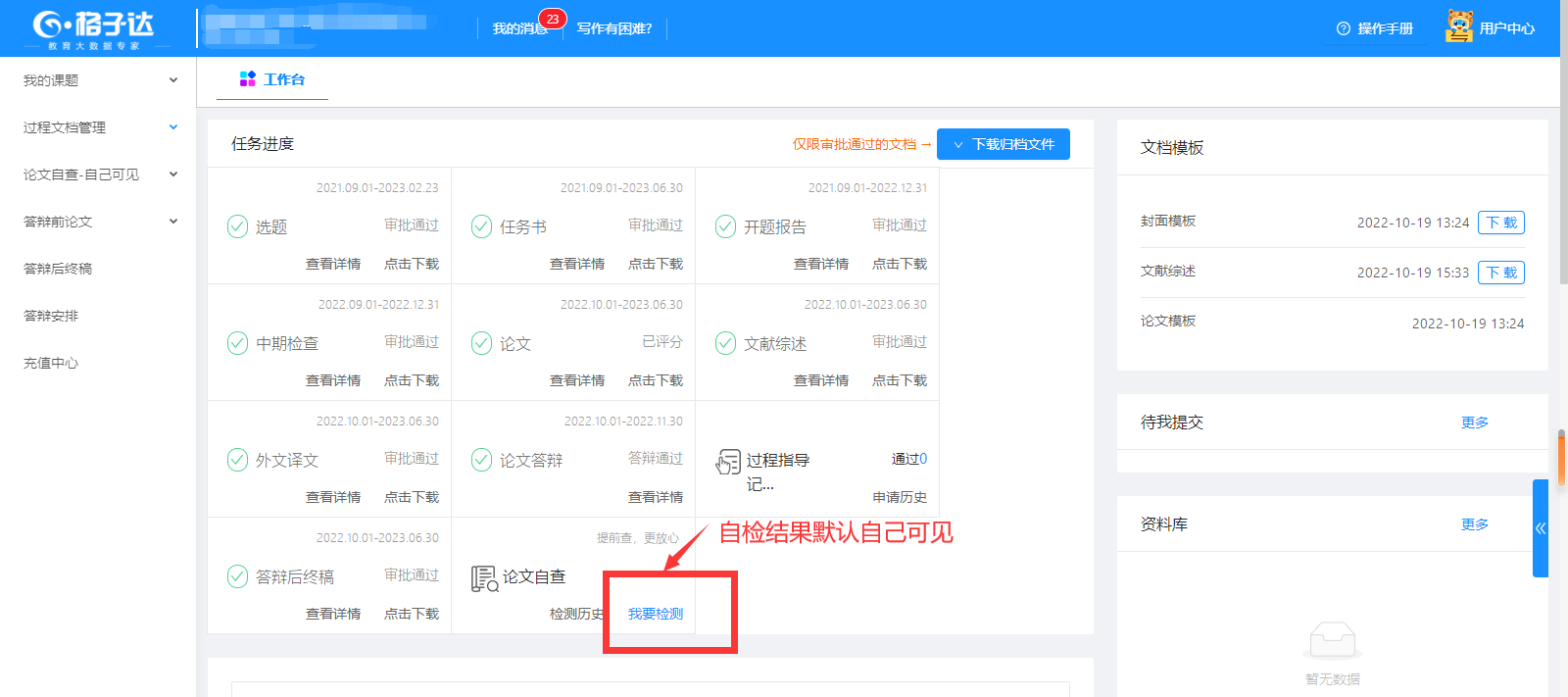Click the 过程指导记录 clipboard icon
This screenshot has width=1568, height=697.
pos(728,462)
